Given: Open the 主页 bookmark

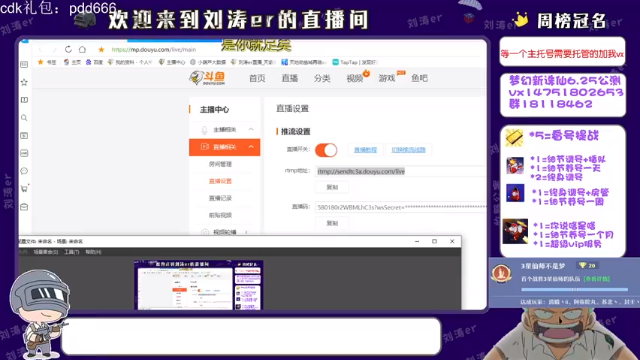Looking at the screenshot, I should coord(72,62).
